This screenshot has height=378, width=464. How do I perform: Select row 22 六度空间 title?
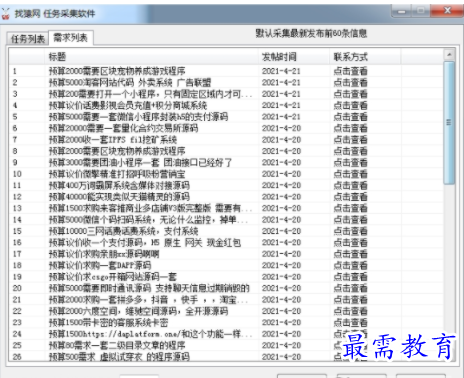[138, 311]
